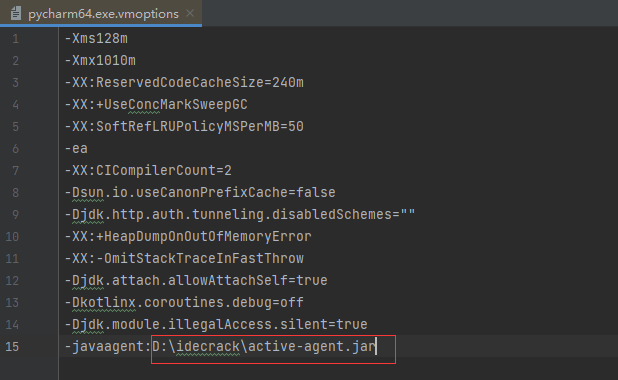Click the active-agent.jar path text

click(264, 346)
